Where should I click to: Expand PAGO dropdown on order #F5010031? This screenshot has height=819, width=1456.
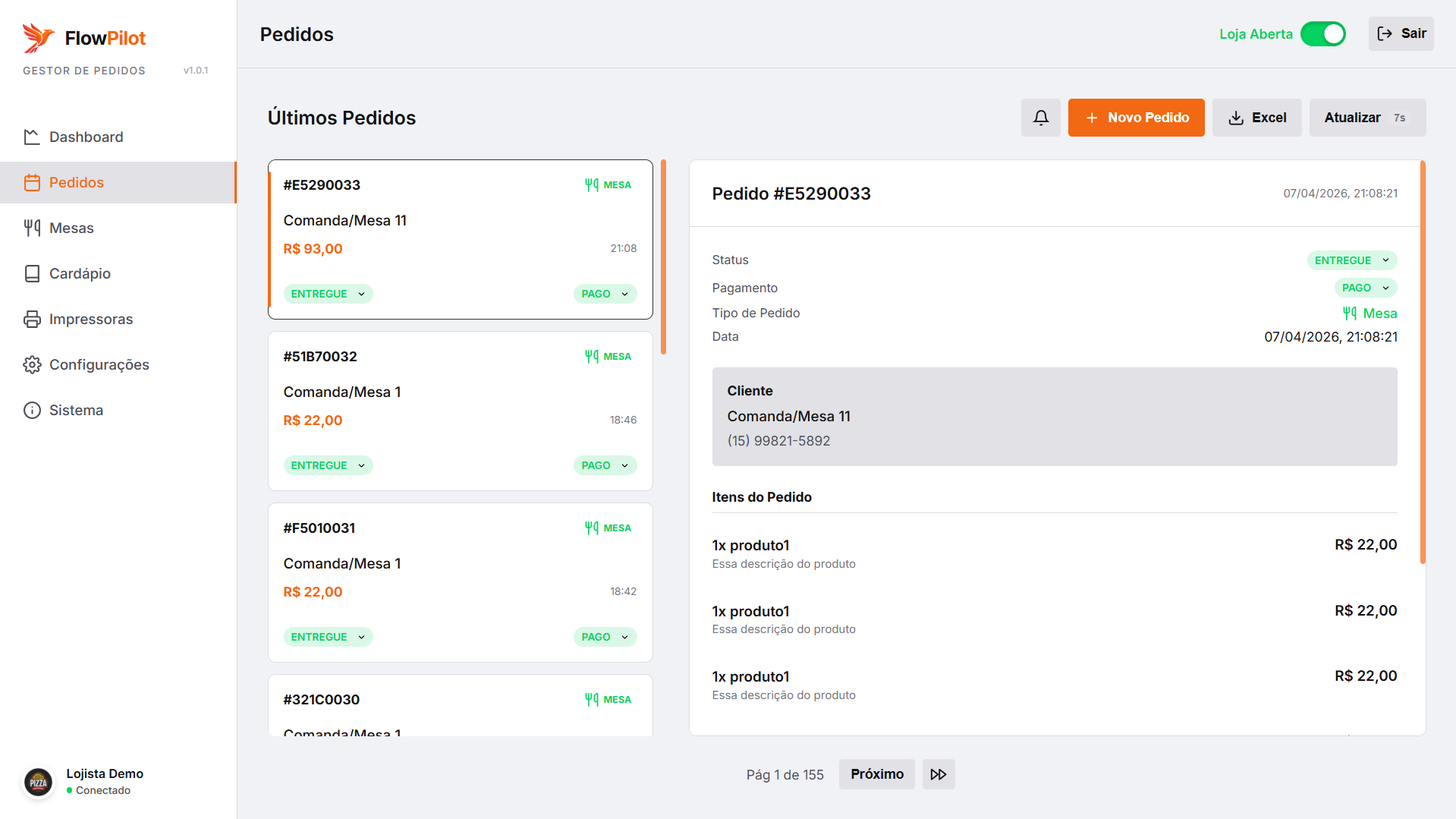(604, 637)
